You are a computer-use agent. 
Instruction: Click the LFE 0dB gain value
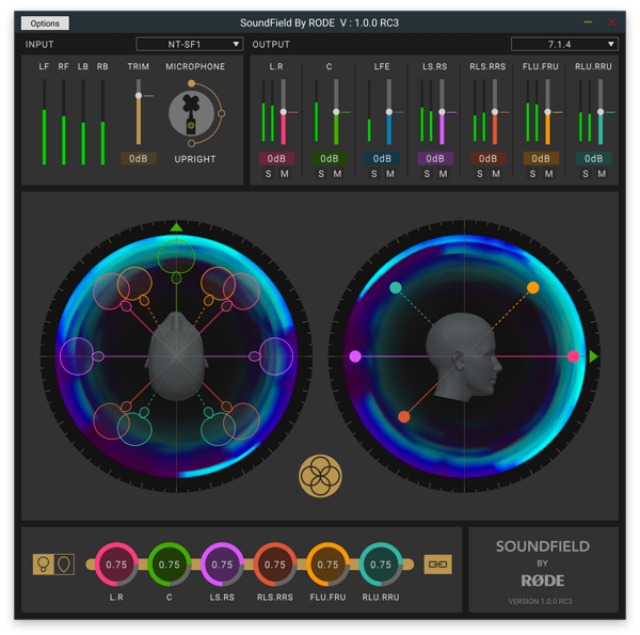[382, 158]
